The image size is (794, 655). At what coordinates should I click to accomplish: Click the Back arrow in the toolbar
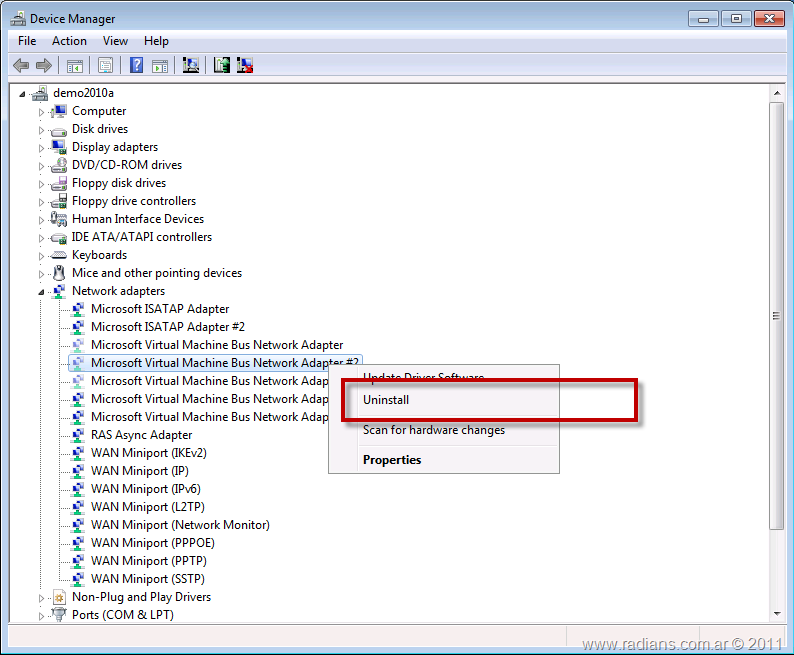coord(21,66)
